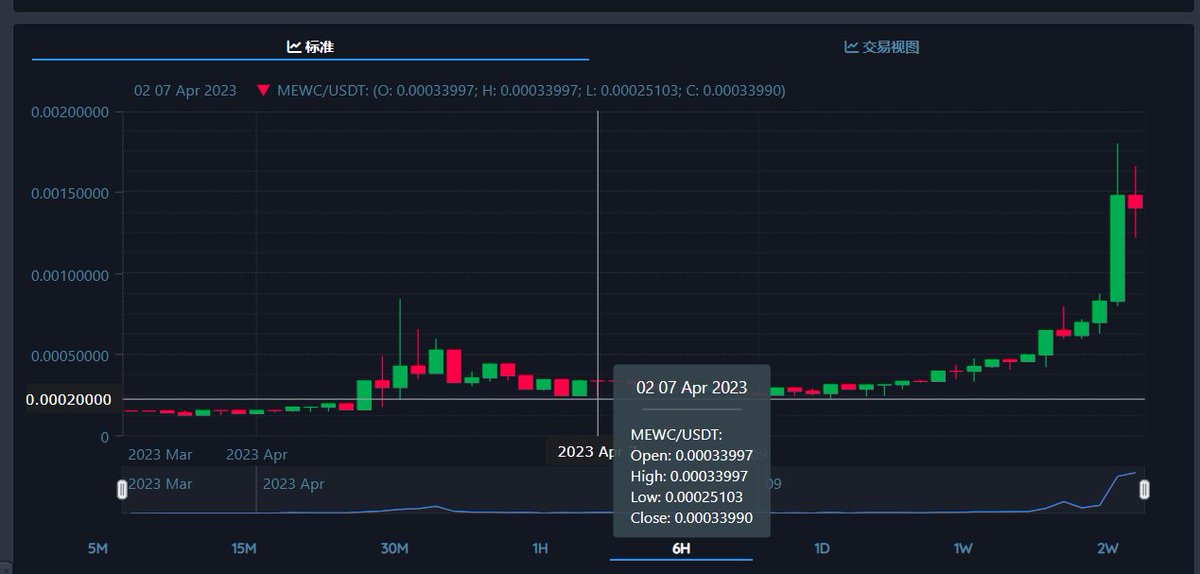Click the right range slider handle
Viewport: 1200px width, 574px height.
click(1145, 489)
